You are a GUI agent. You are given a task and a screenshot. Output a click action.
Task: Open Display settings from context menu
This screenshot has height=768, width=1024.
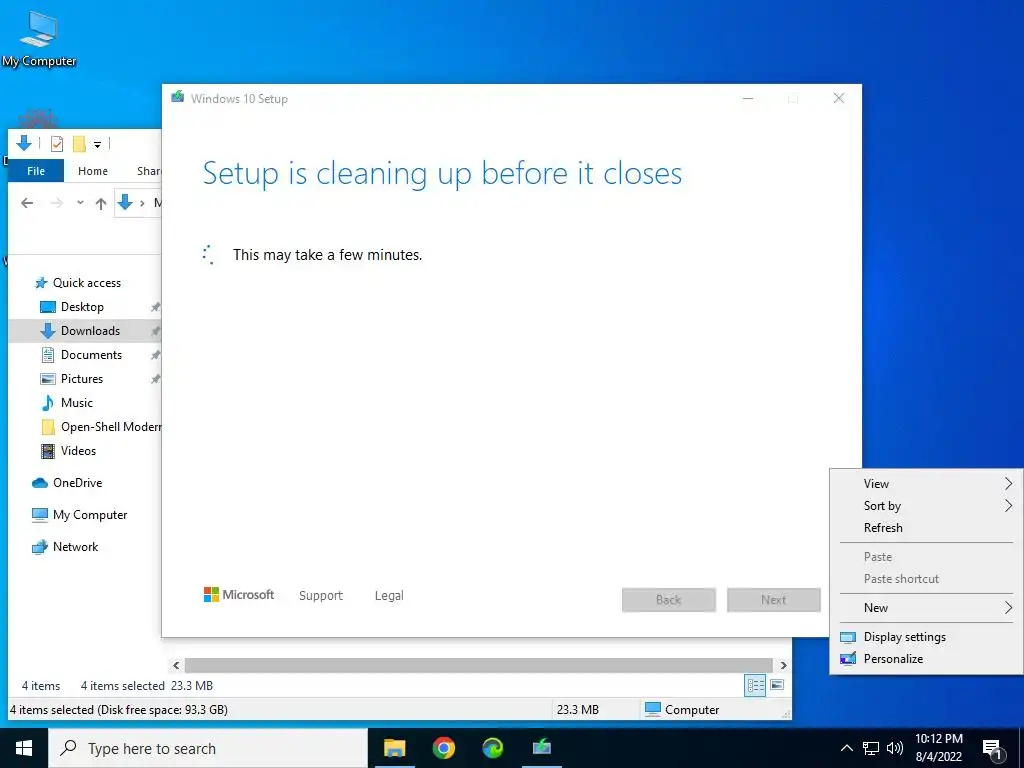click(x=926, y=637)
